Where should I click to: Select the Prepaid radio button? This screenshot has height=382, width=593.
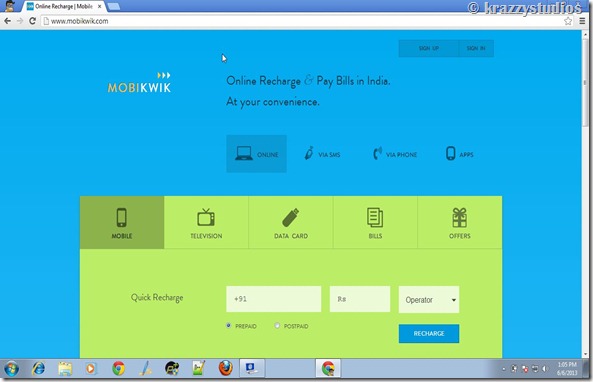click(x=228, y=325)
